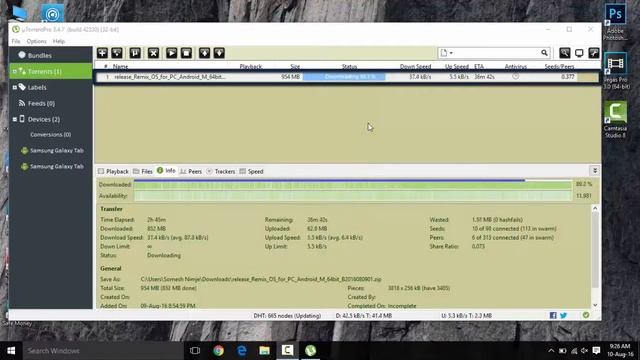The image size is (640, 360).
Task: Open the Help menu
Action: tap(59, 41)
